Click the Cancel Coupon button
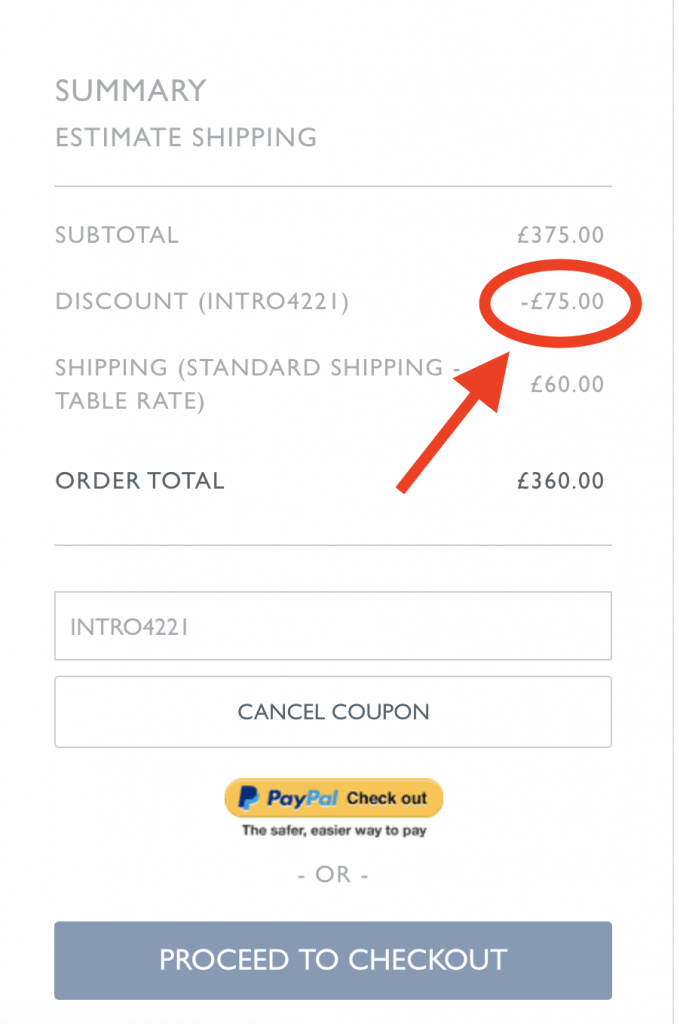Image resolution: width=680 pixels, height=1024 pixels. (x=333, y=712)
